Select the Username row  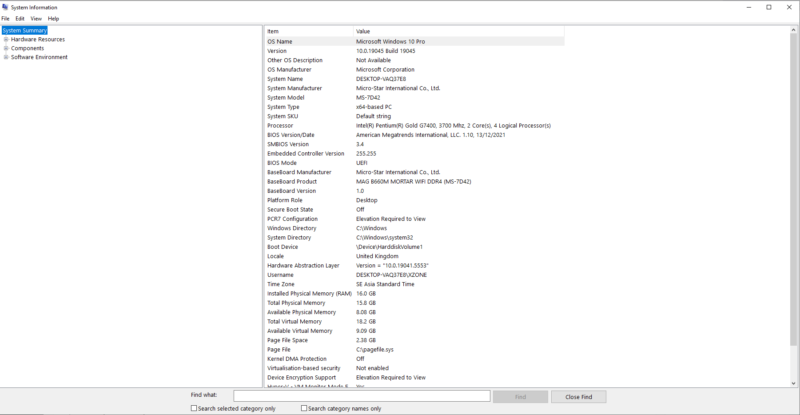click(414, 275)
